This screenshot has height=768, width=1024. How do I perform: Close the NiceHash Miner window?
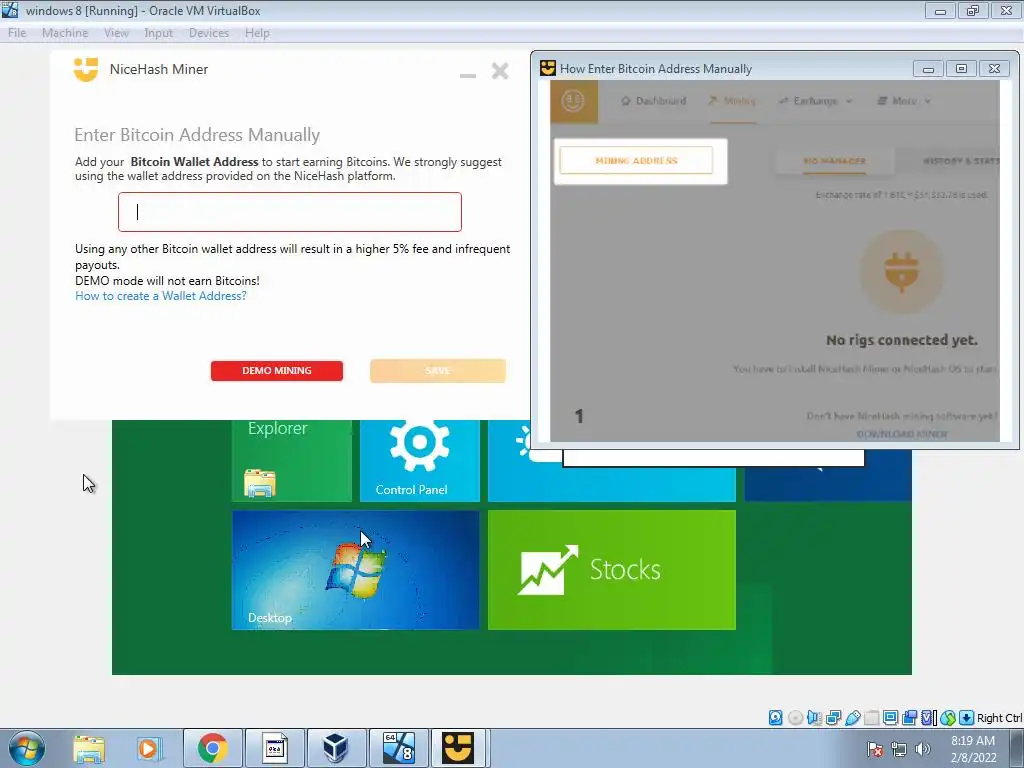click(x=500, y=71)
